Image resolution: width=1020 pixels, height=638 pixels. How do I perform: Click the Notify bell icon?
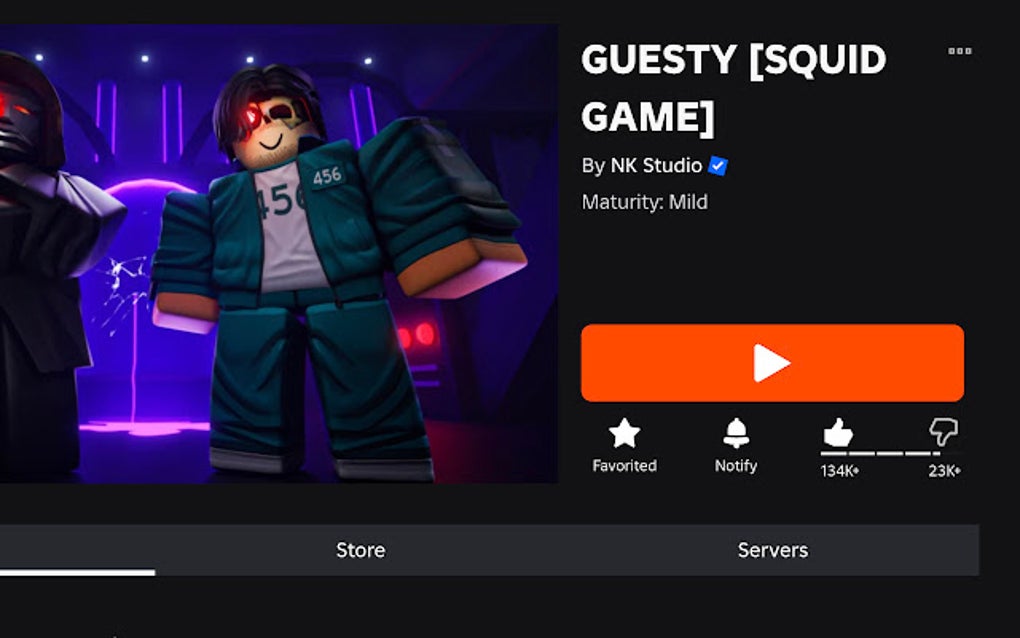736,433
